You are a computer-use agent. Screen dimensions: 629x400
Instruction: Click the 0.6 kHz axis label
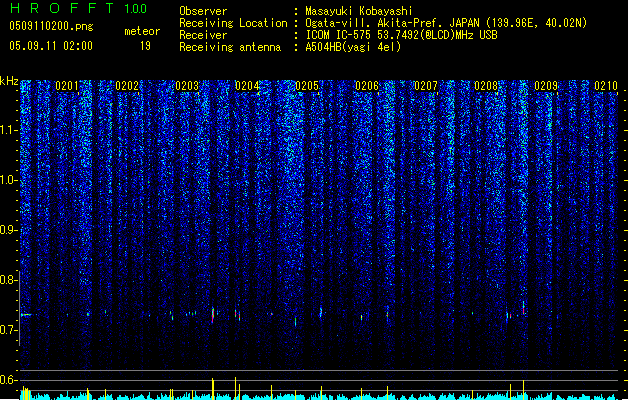click(8, 380)
